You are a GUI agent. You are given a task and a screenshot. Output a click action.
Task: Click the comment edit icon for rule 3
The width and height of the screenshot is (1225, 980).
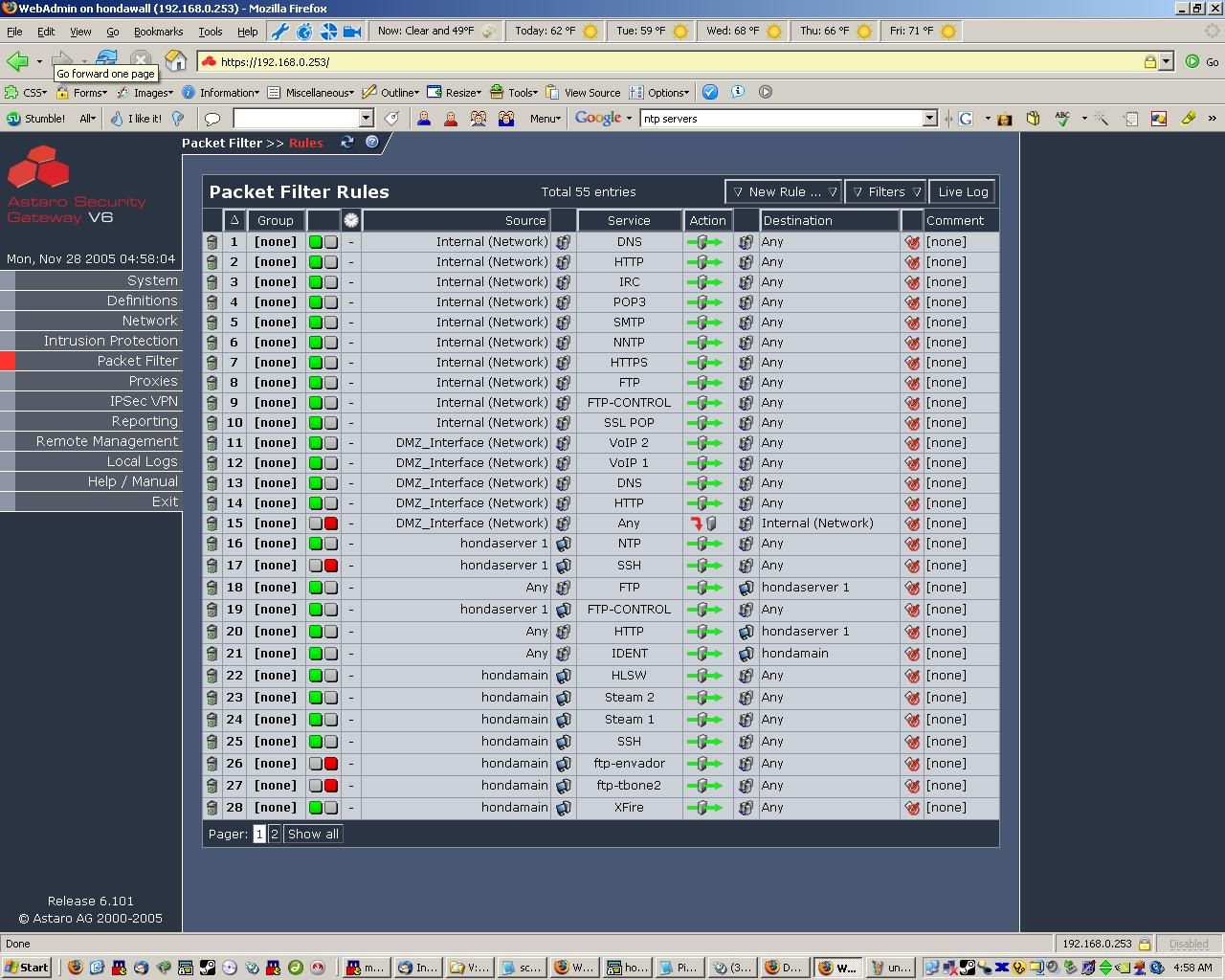pos(912,282)
